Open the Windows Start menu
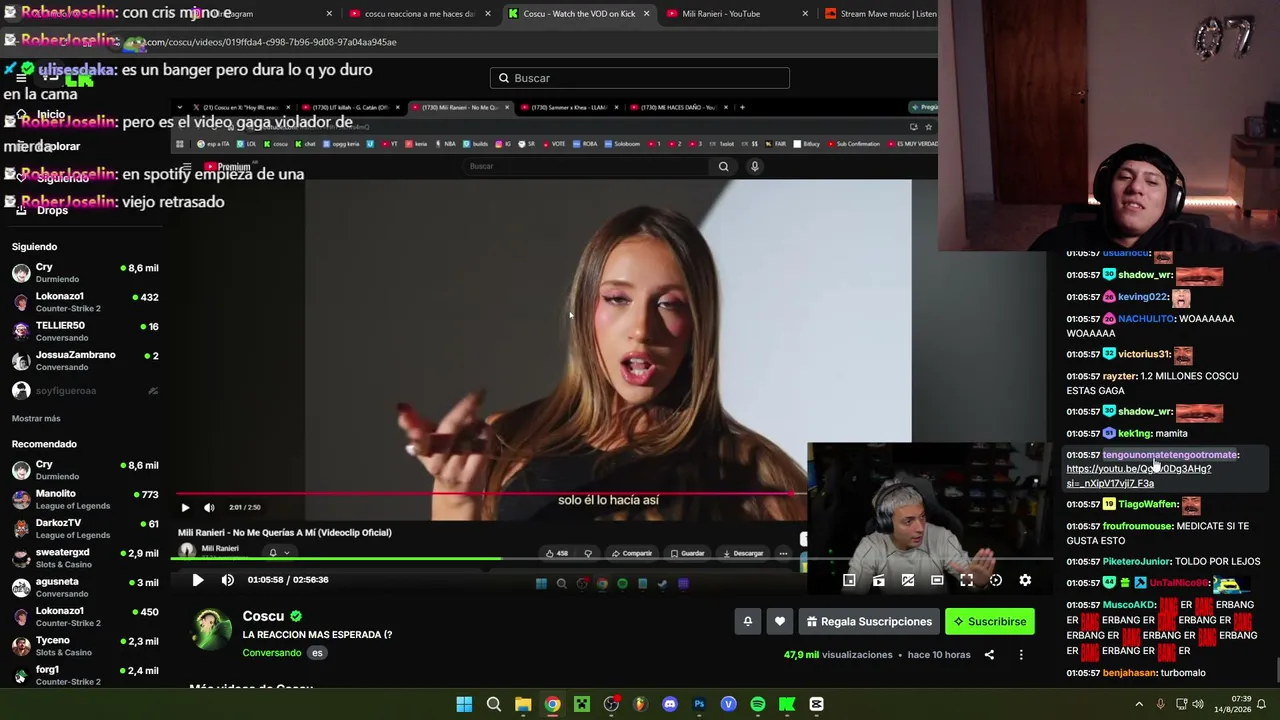The width and height of the screenshot is (1280, 720). tap(464, 705)
